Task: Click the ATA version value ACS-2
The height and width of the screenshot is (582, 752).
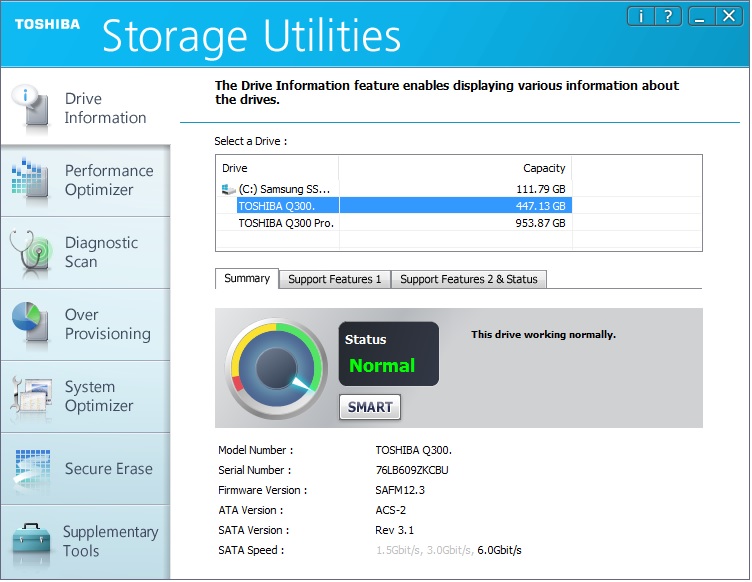Action: click(x=390, y=511)
